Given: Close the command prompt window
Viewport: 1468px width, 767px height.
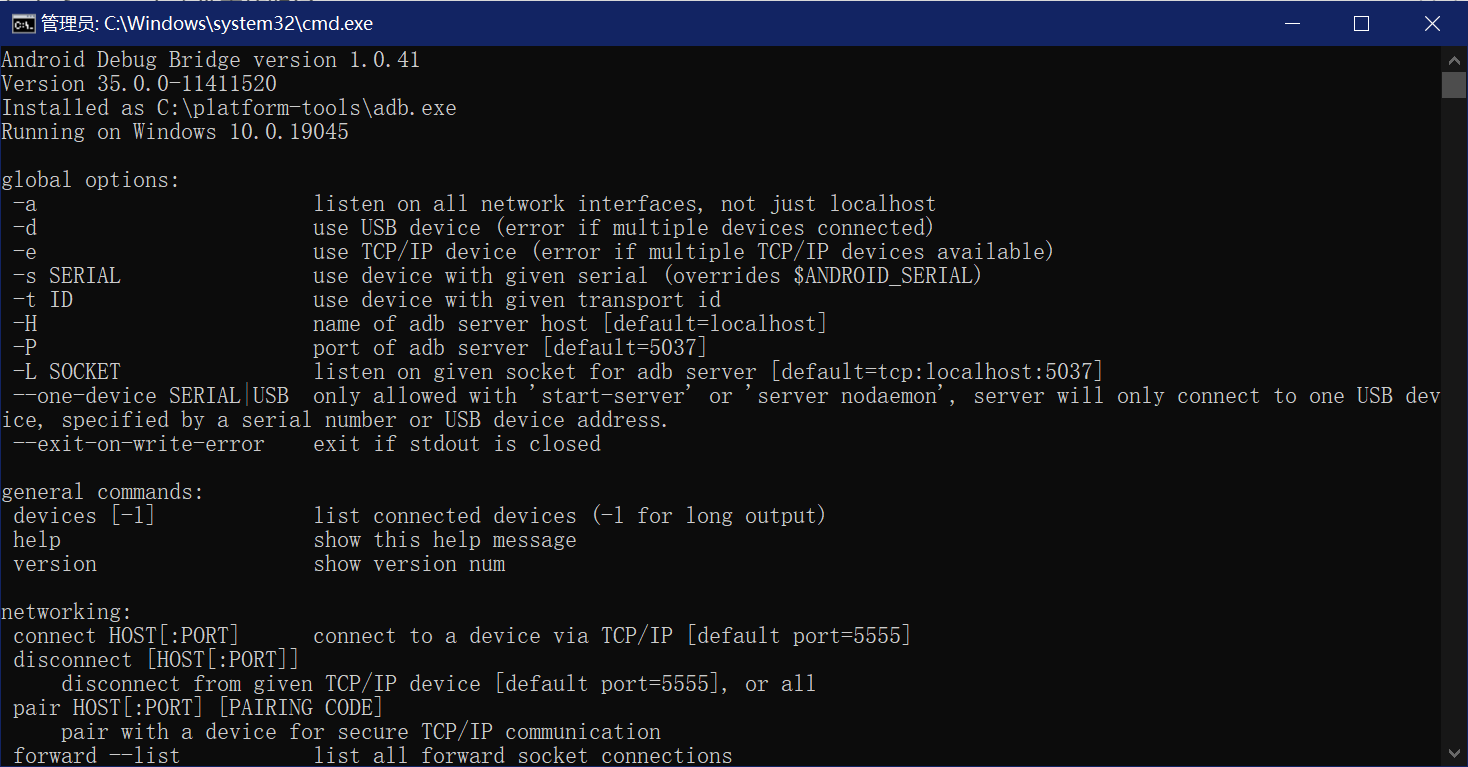Looking at the screenshot, I should tap(1431, 23).
